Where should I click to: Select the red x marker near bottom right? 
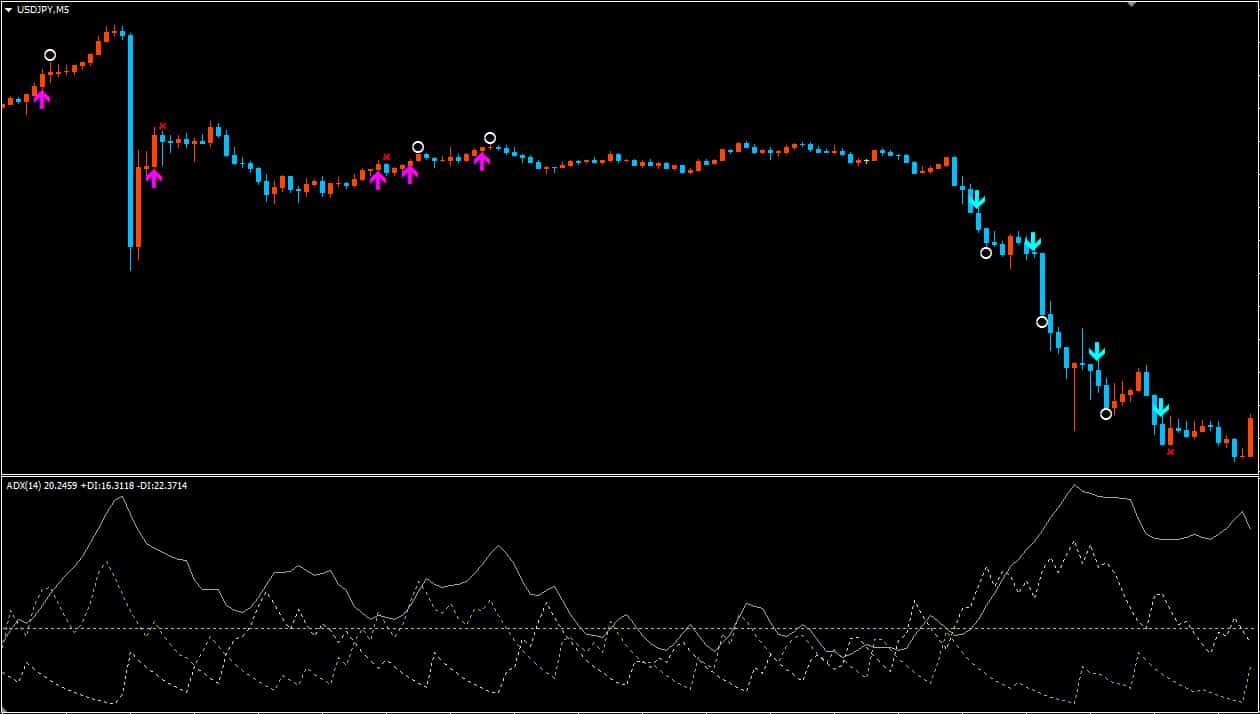(x=1171, y=452)
